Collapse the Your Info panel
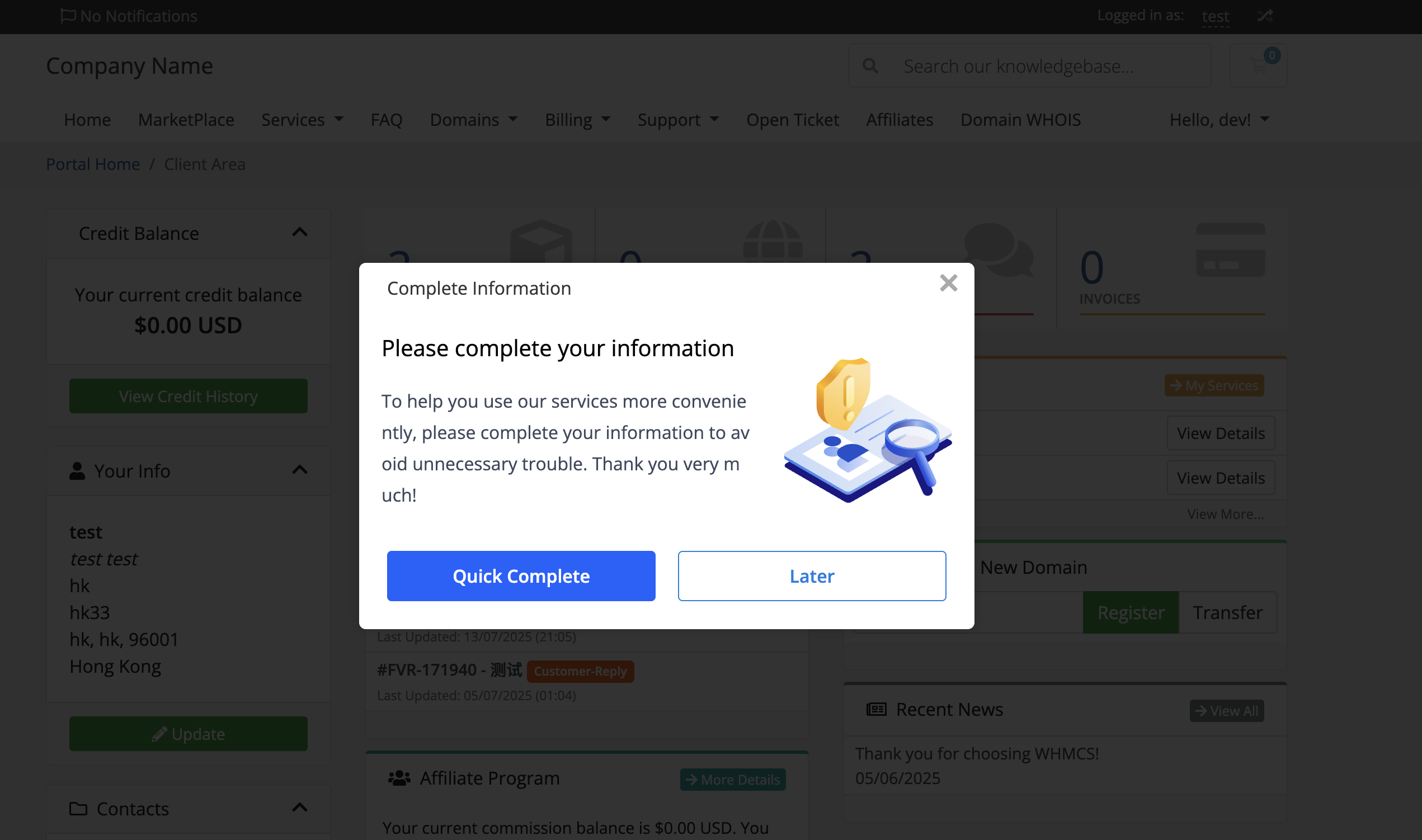 [299, 470]
